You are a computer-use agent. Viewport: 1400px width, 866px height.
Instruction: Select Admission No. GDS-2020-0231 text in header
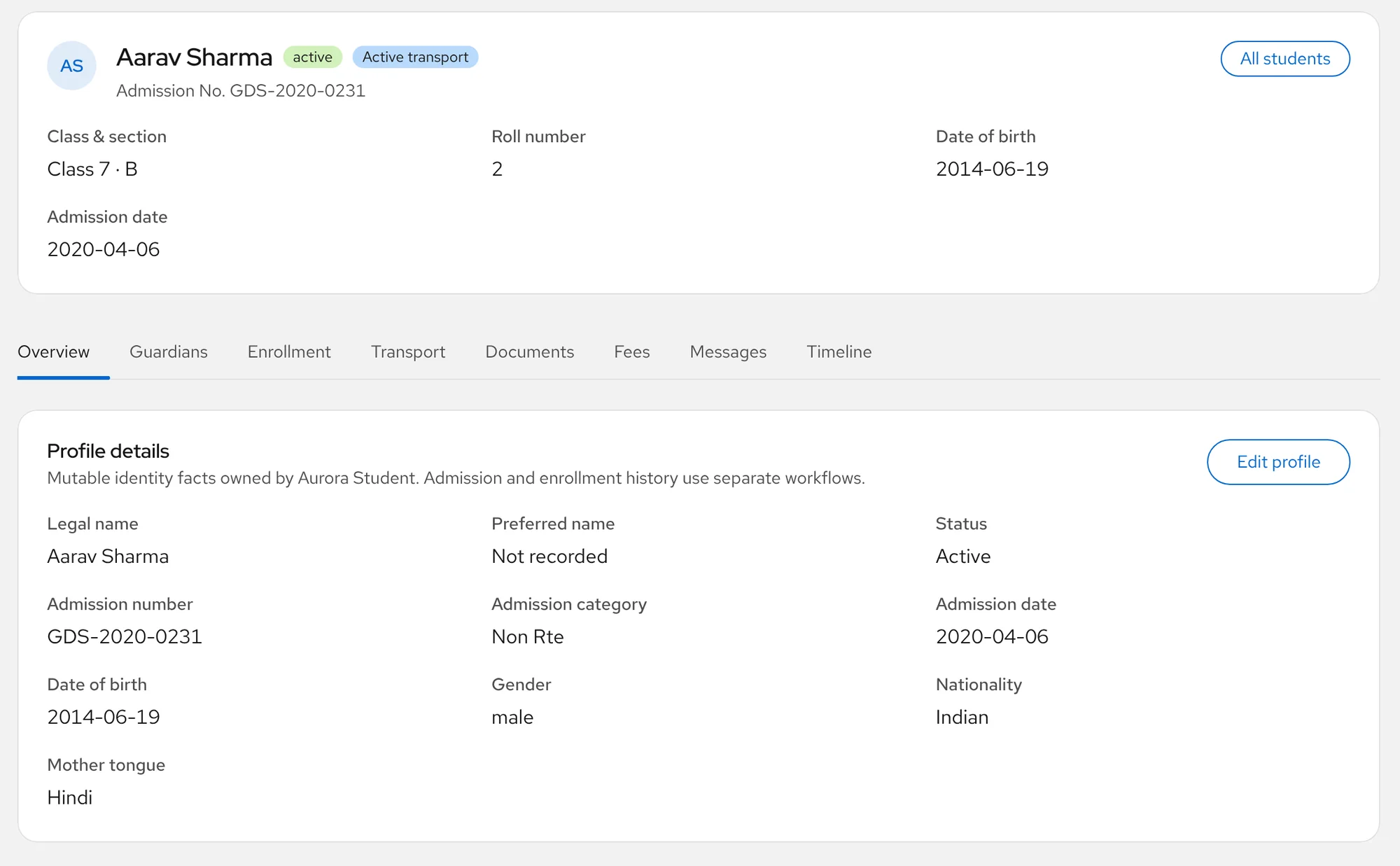tap(241, 91)
